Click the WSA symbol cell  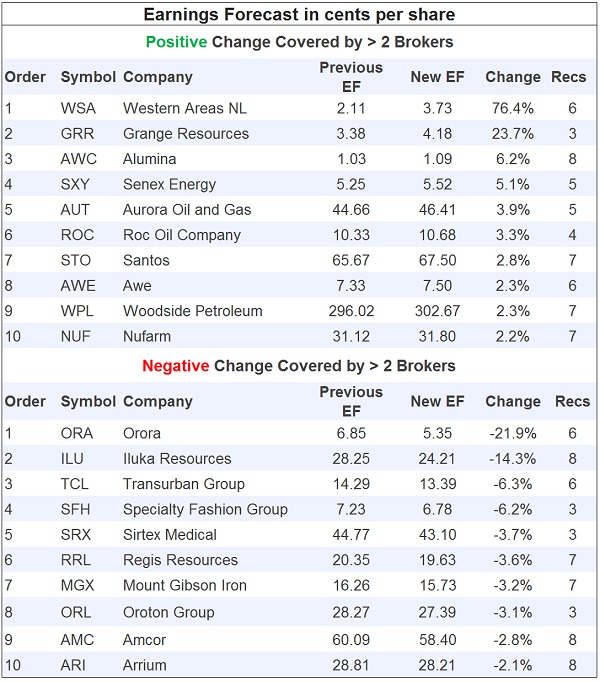point(78,108)
